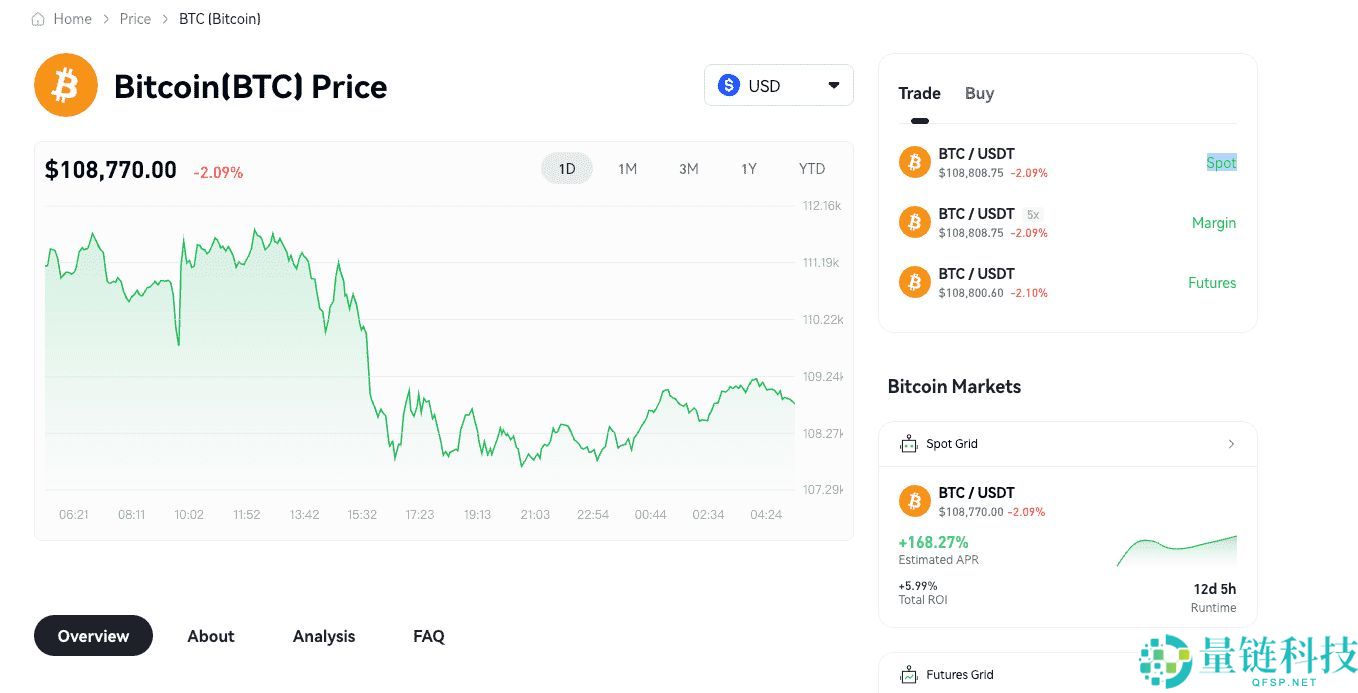Switch to the Buy tab
This screenshot has width=1358, height=693.
(979, 93)
